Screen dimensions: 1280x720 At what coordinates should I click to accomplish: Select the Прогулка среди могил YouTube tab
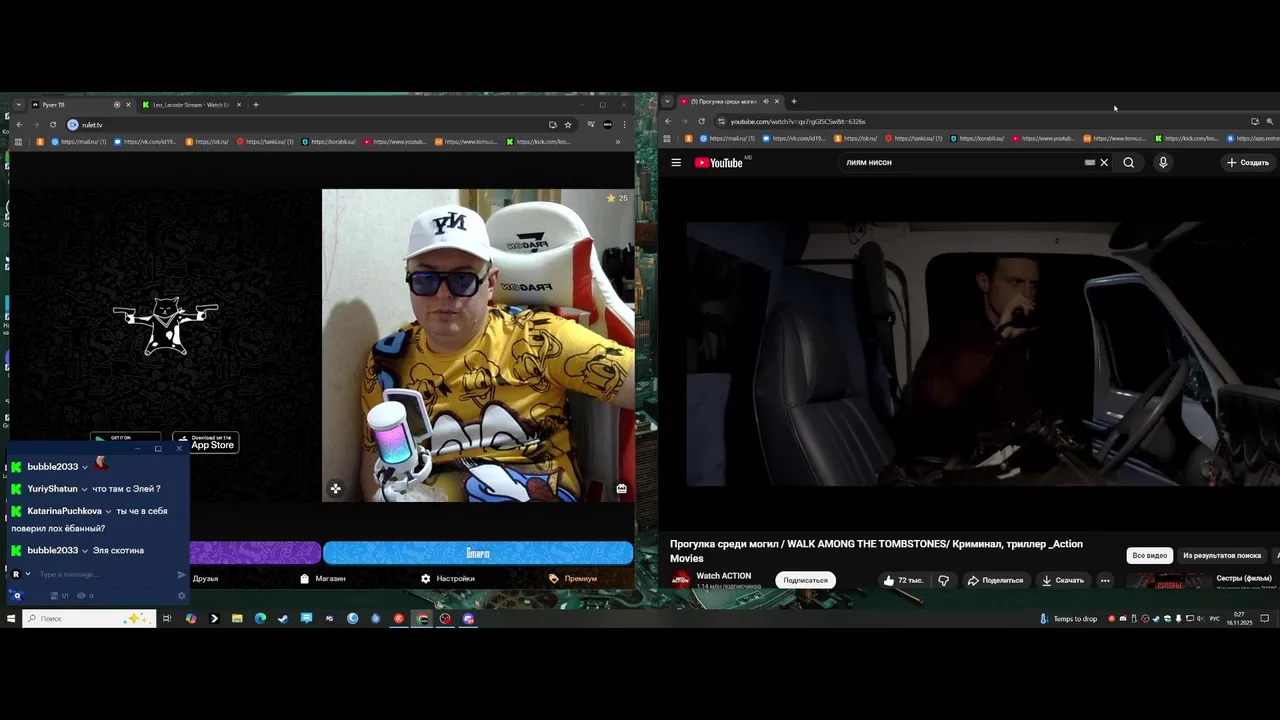pyautogui.click(x=730, y=101)
